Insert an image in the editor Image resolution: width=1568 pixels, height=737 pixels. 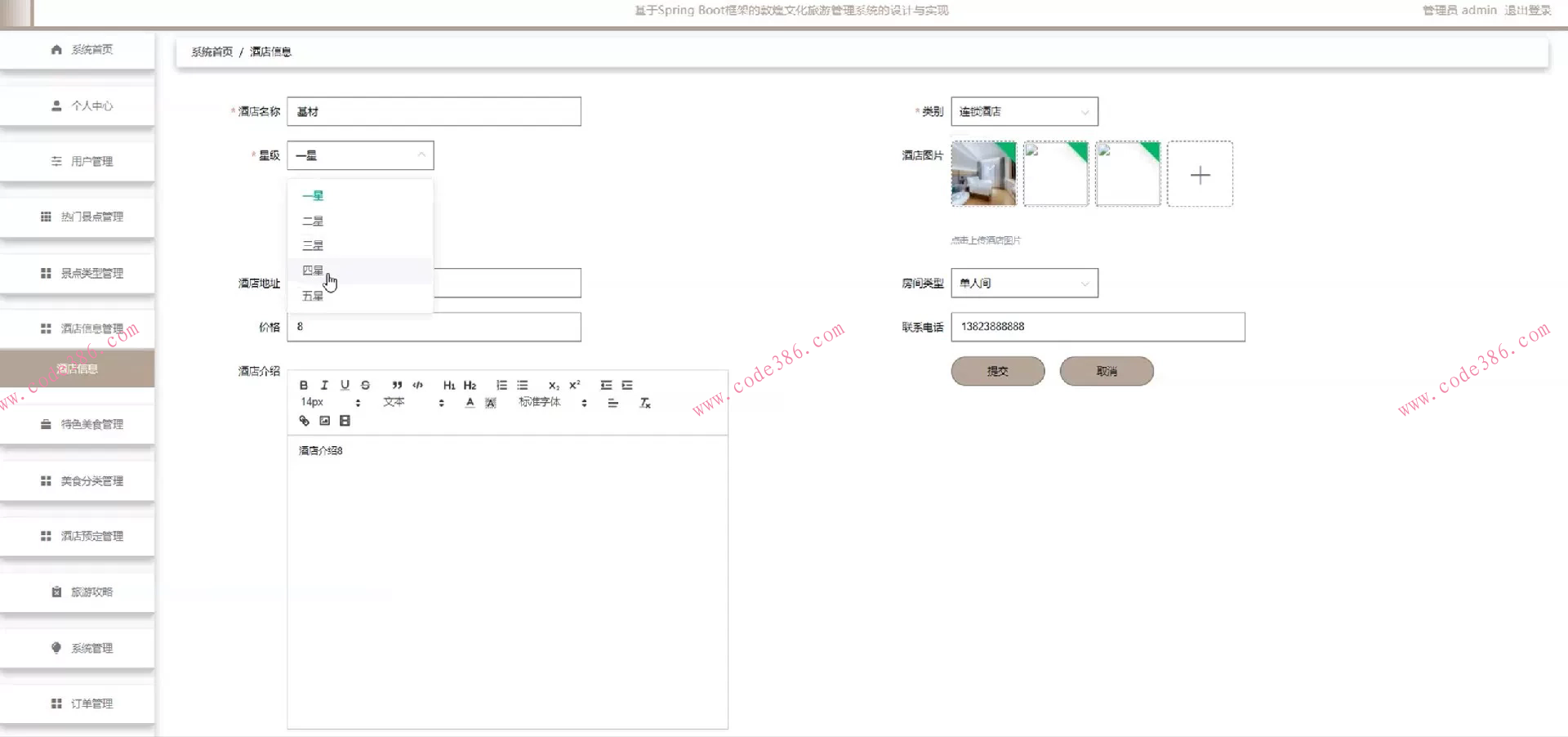pyautogui.click(x=324, y=421)
